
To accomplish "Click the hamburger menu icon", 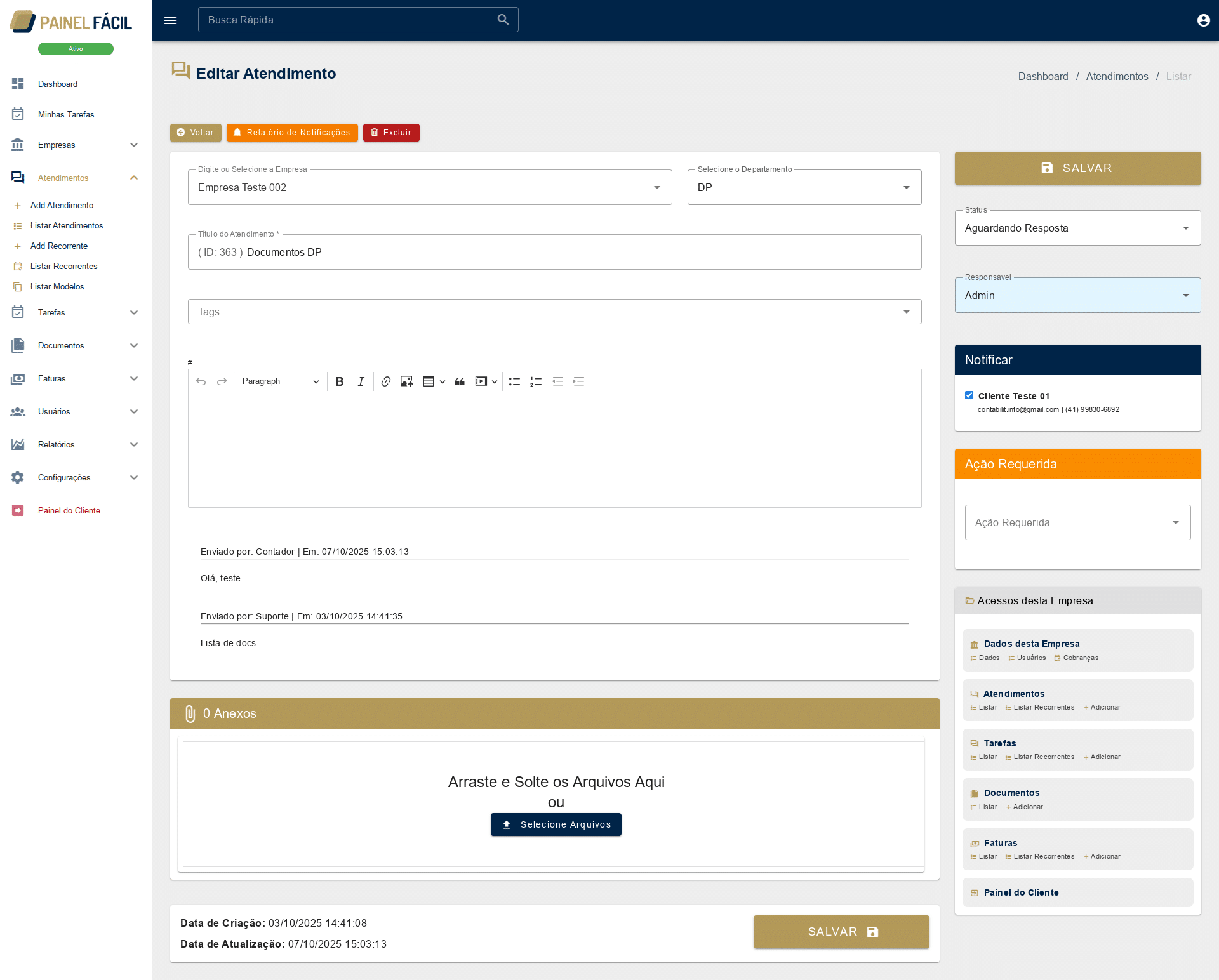I will (x=170, y=20).
